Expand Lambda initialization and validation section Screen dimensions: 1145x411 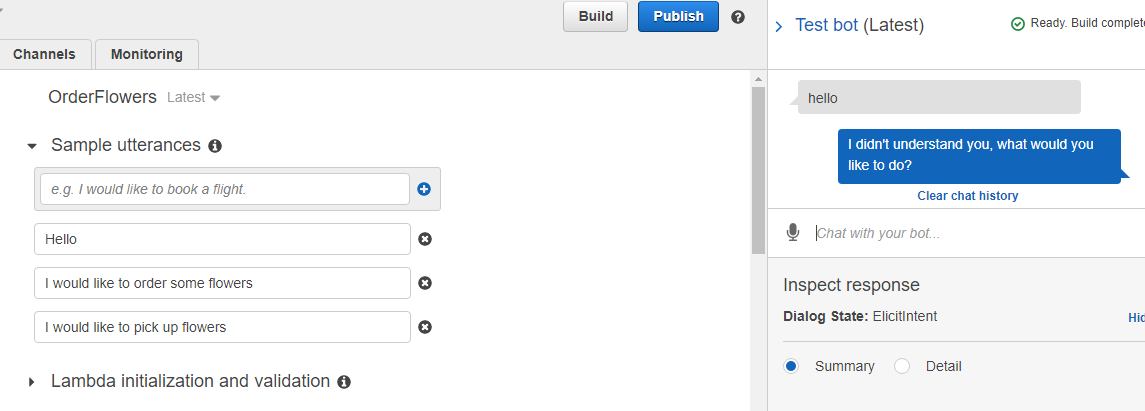pyautogui.click(x=31, y=382)
